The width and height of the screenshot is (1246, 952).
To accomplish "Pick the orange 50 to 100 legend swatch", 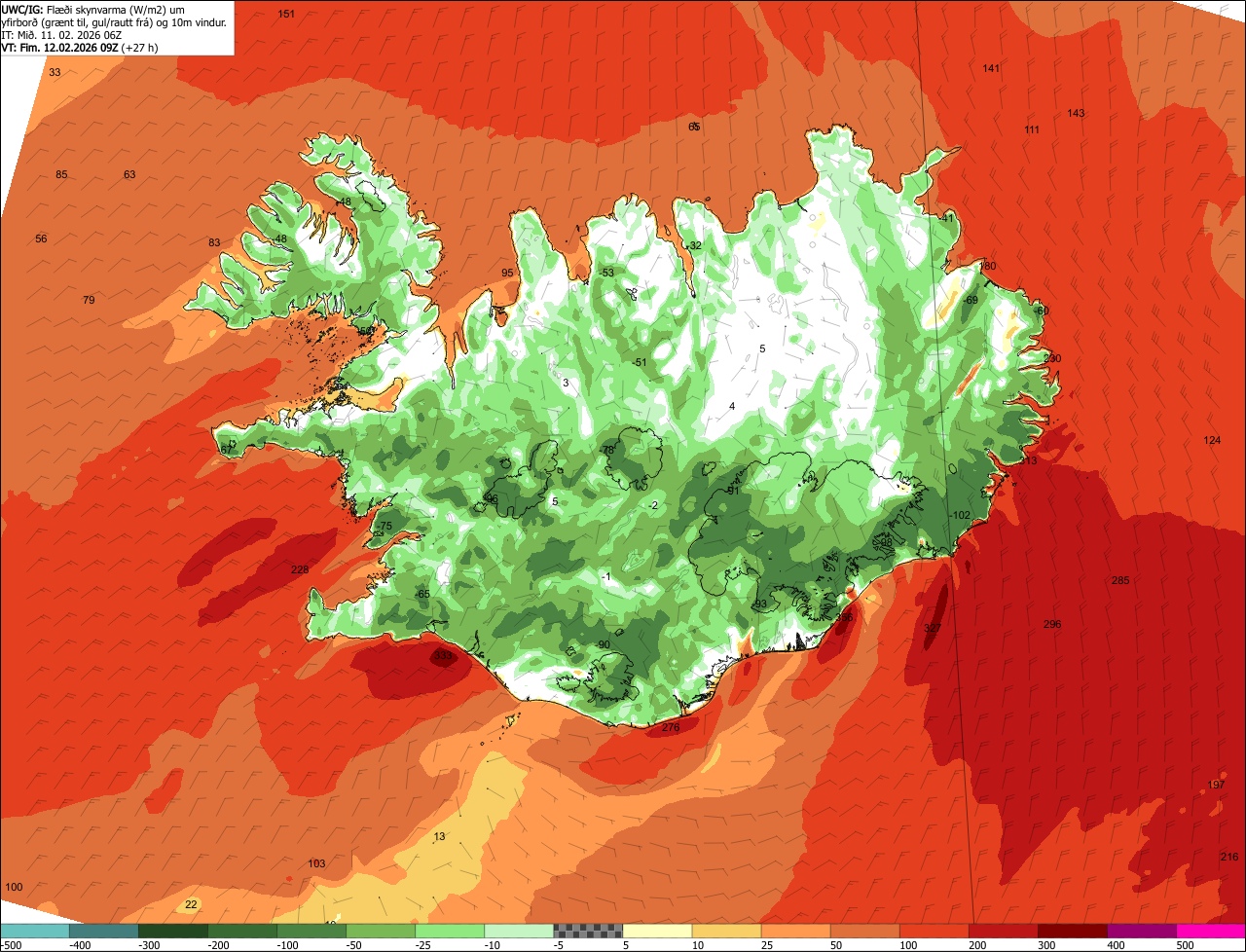I will click(x=864, y=931).
